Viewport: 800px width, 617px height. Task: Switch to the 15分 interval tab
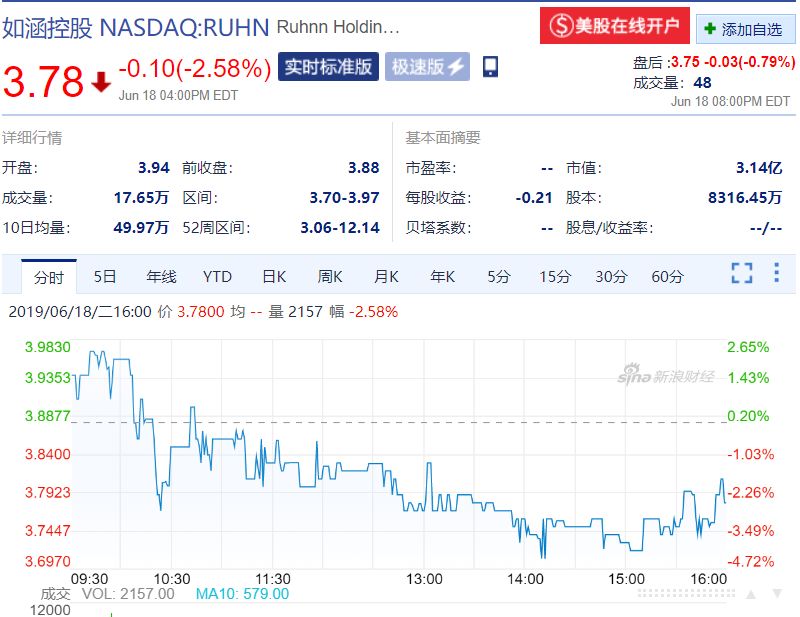click(x=555, y=277)
